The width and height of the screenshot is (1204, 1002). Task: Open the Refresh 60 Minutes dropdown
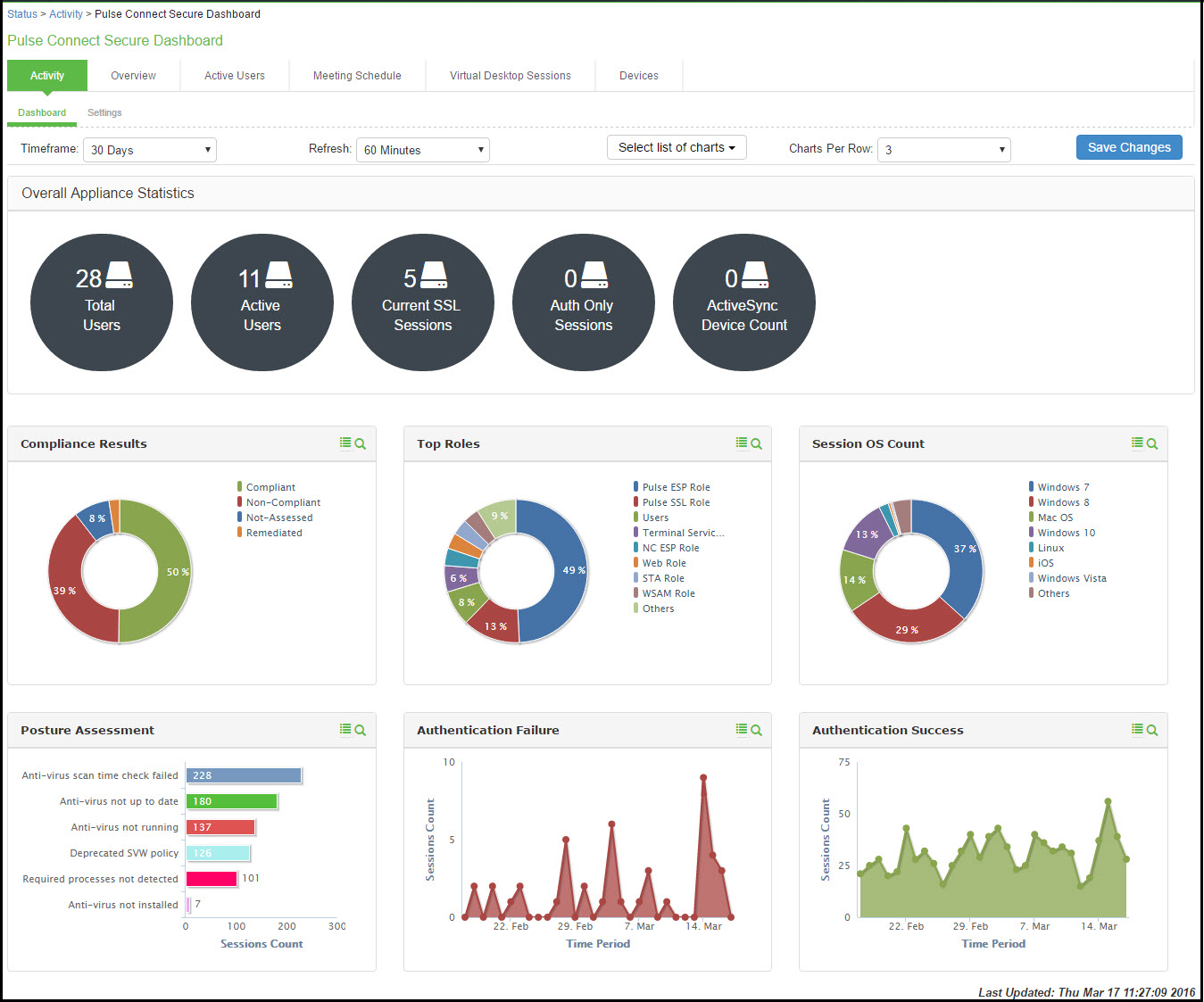pos(423,150)
